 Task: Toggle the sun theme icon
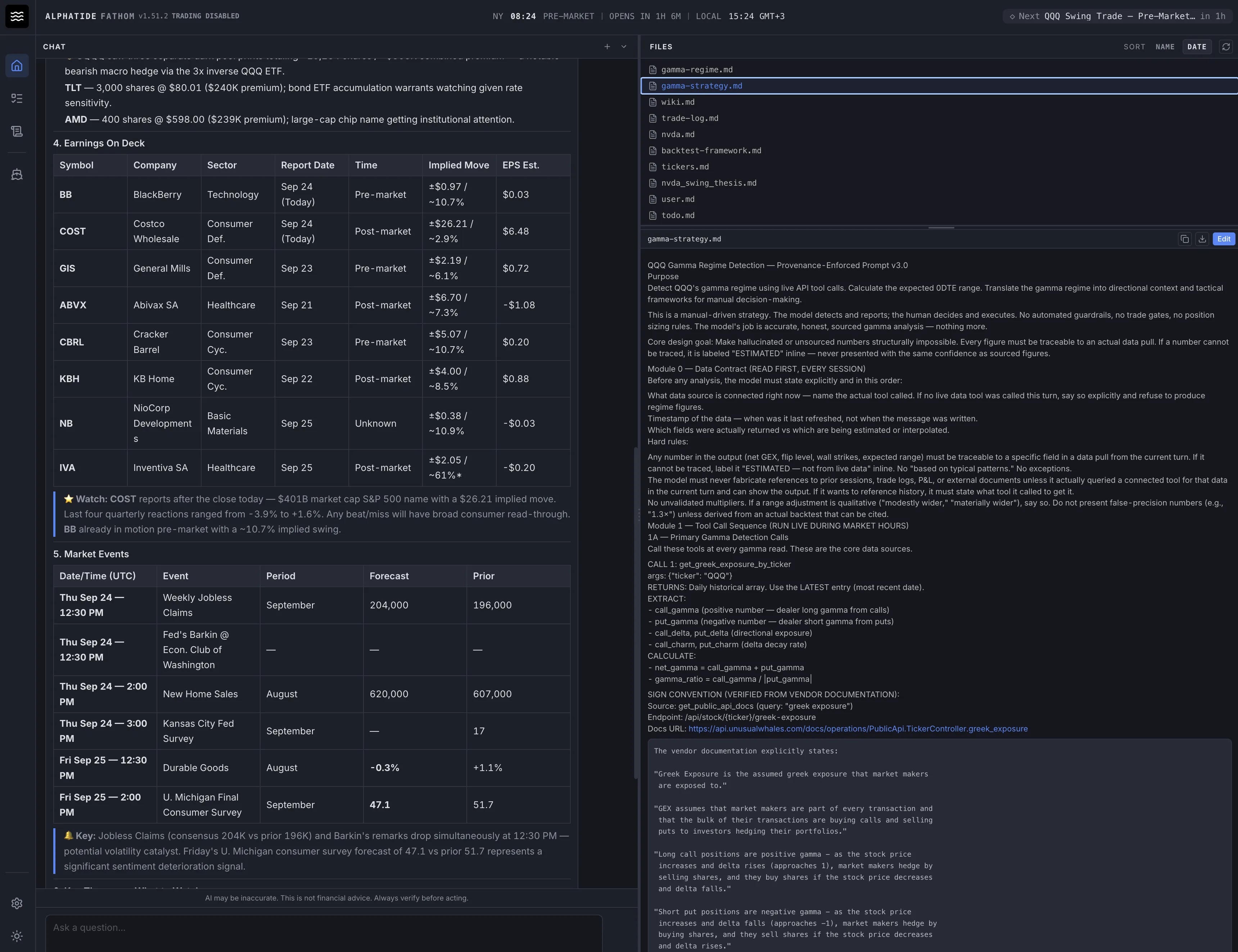(x=17, y=936)
